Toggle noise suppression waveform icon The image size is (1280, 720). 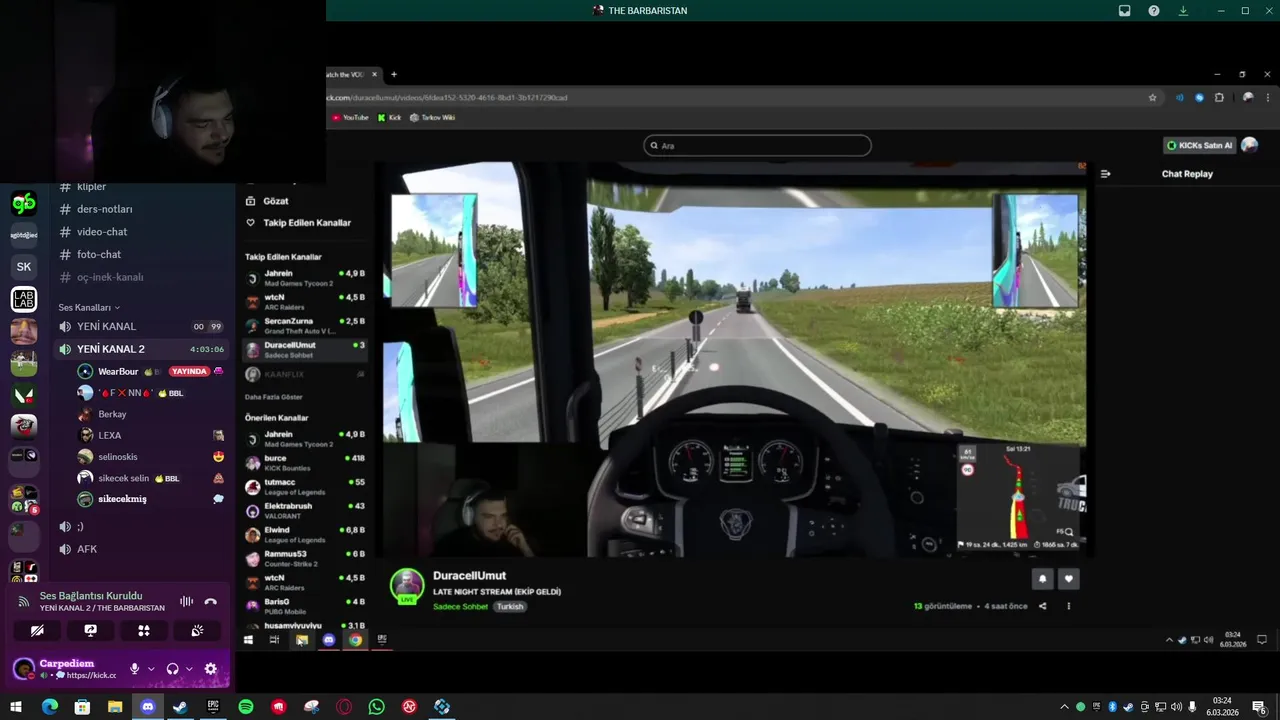[x=186, y=601]
